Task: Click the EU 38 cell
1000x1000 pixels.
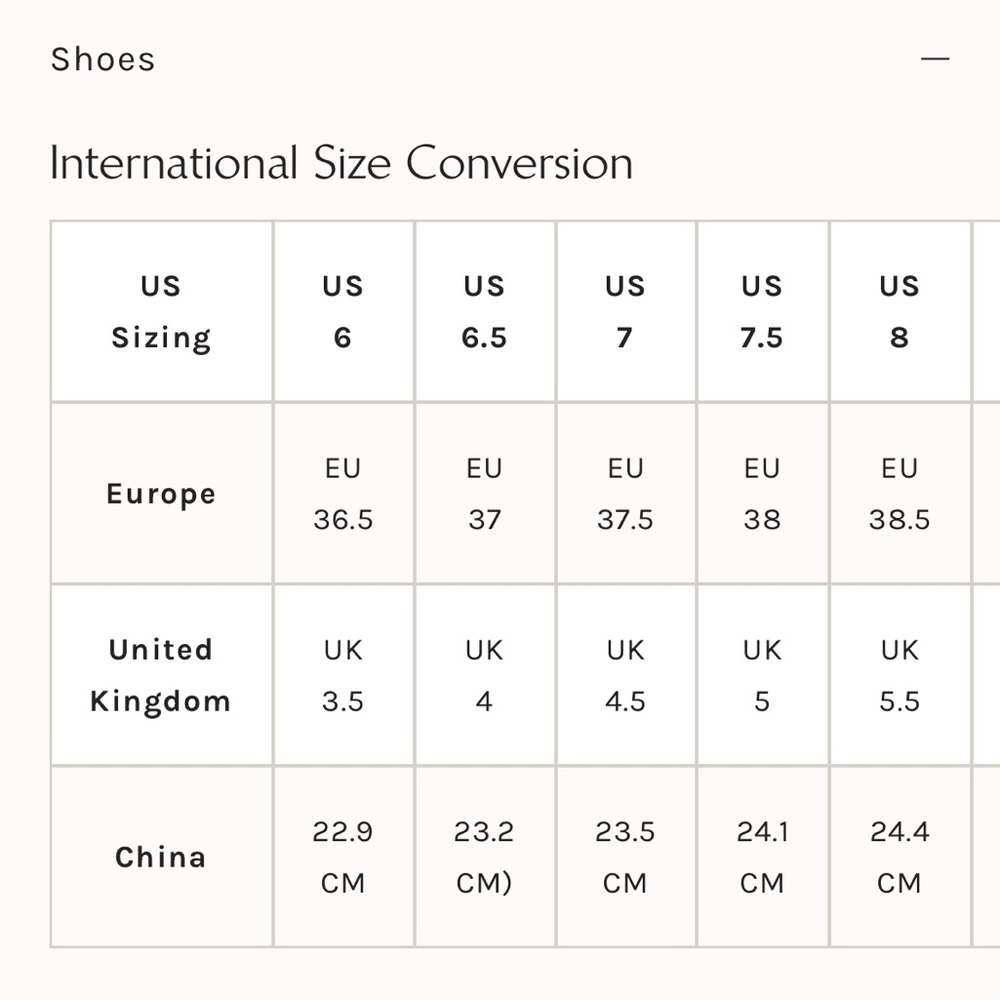Action: (x=763, y=494)
